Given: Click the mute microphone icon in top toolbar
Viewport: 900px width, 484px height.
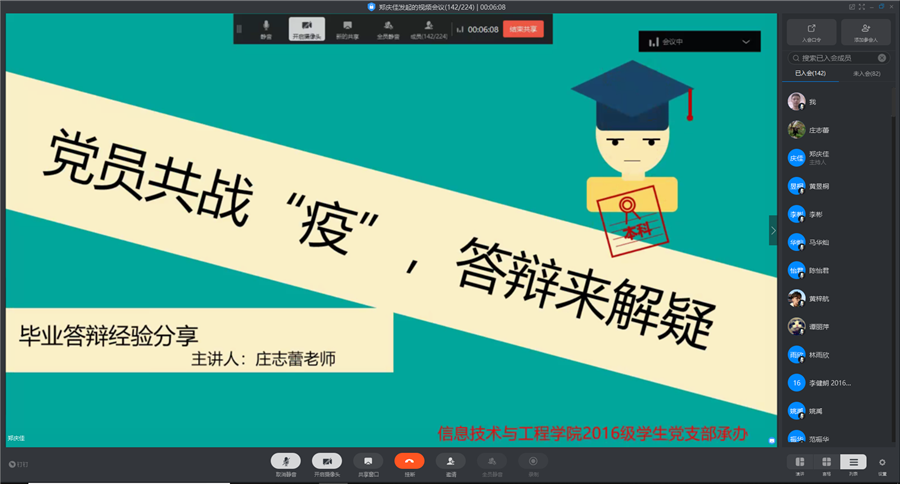Looking at the screenshot, I should 266,28.
